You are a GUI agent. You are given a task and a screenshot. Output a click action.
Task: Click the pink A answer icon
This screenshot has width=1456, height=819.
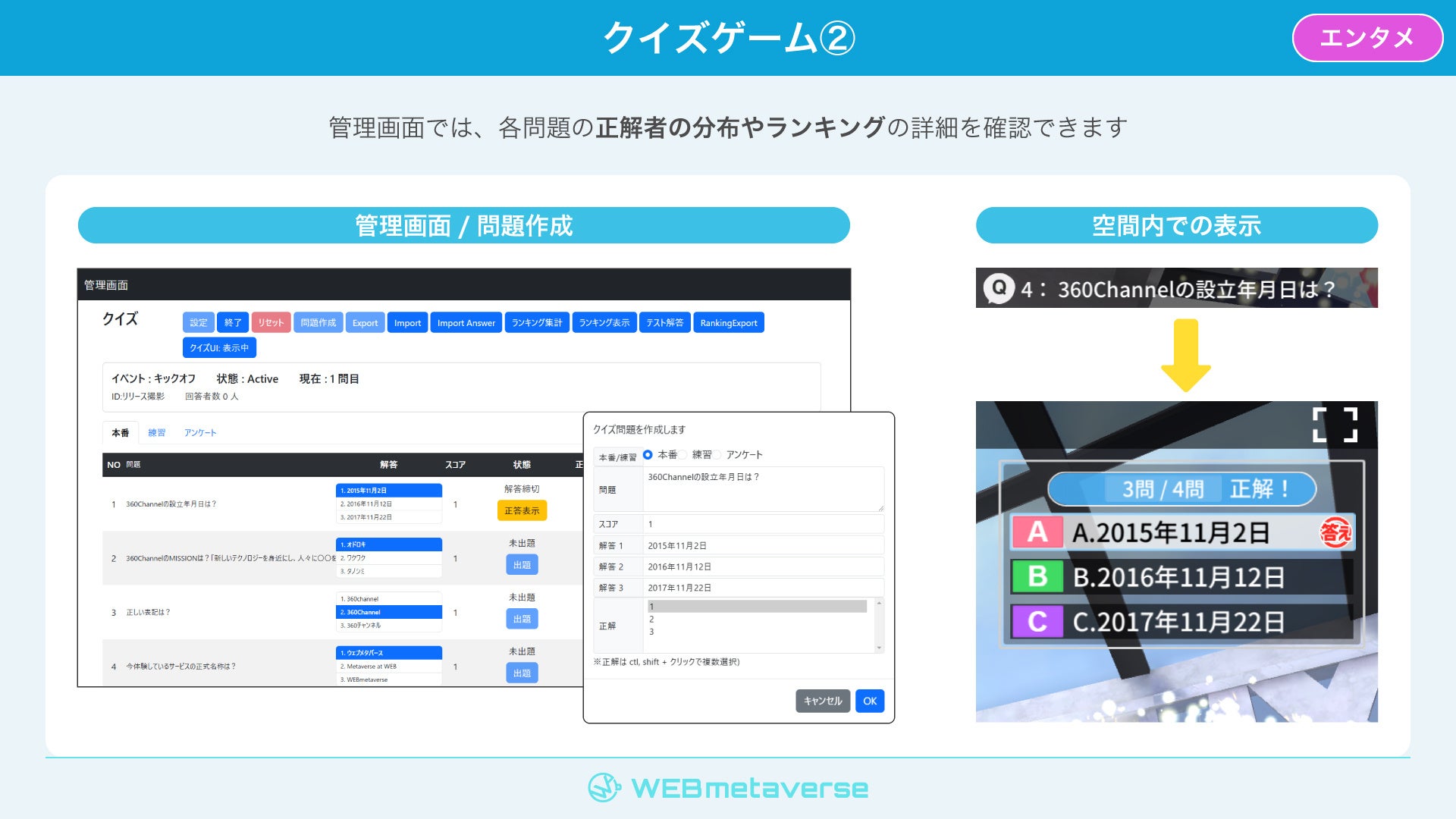tap(1037, 532)
